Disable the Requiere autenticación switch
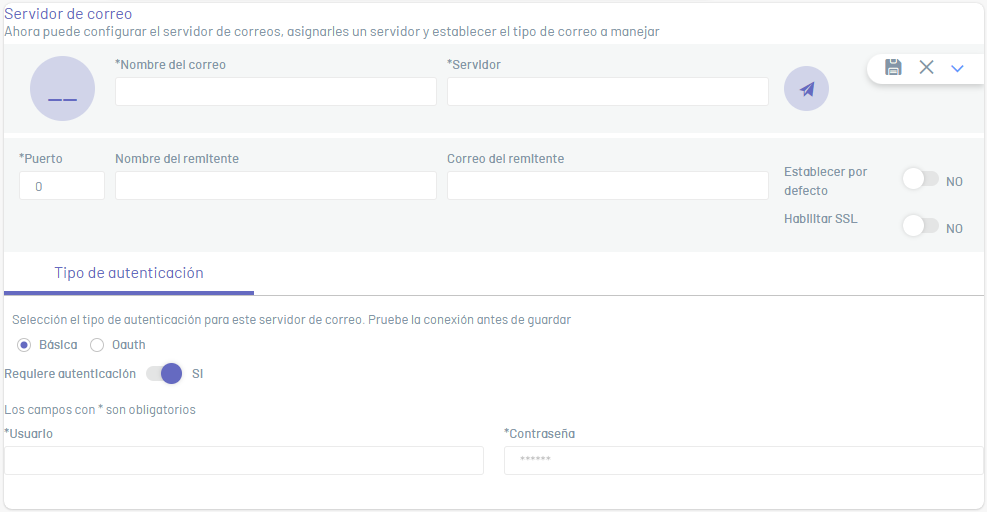Screen dimensions: 987x512 pyautogui.click(x=165, y=374)
